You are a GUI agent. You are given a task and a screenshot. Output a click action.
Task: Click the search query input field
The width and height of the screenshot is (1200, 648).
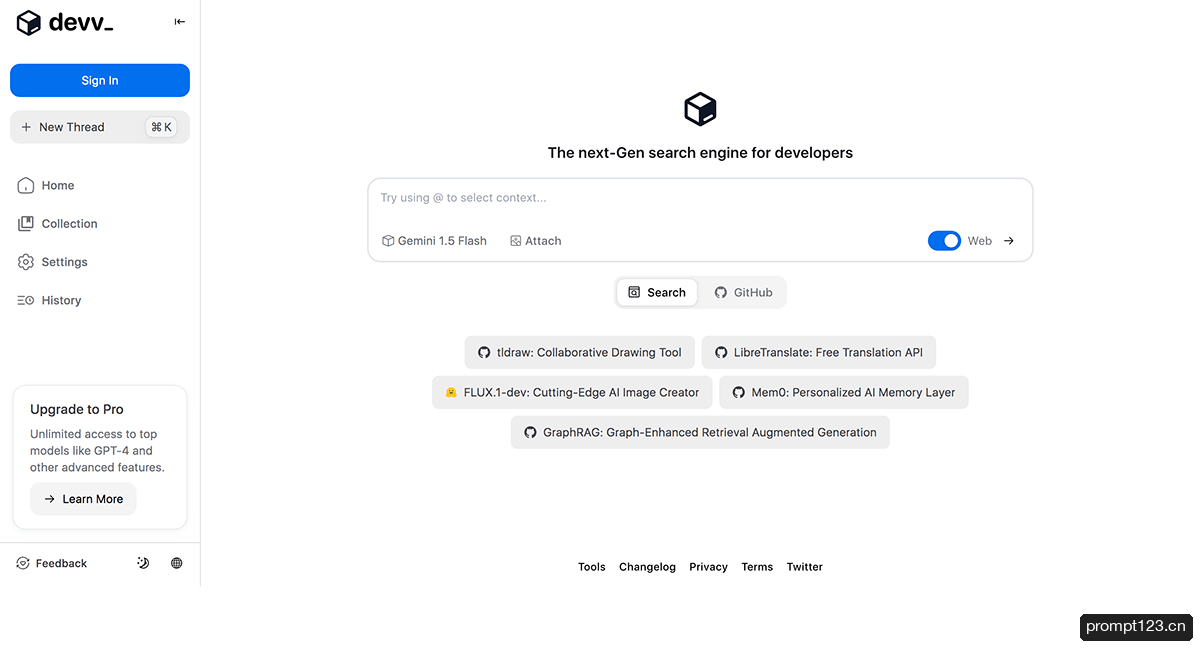tap(700, 198)
